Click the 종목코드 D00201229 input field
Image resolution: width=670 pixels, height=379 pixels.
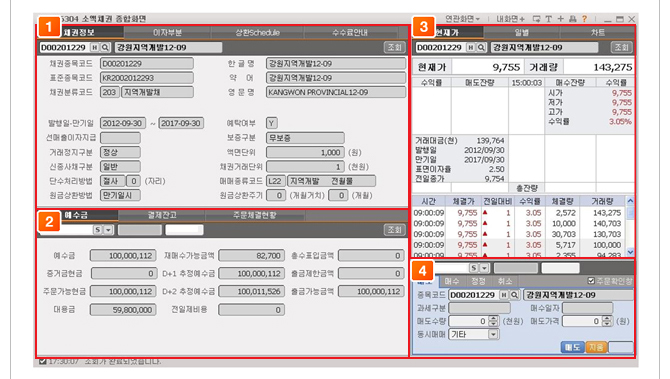(474, 295)
